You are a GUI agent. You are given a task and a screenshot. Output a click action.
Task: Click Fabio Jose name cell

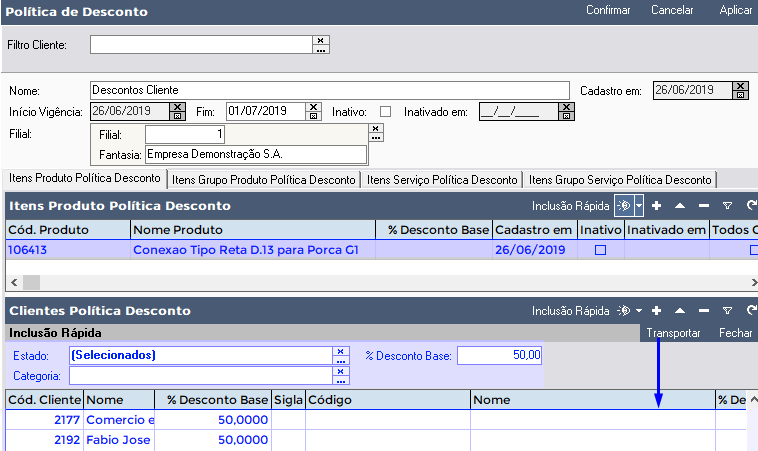pos(119,440)
